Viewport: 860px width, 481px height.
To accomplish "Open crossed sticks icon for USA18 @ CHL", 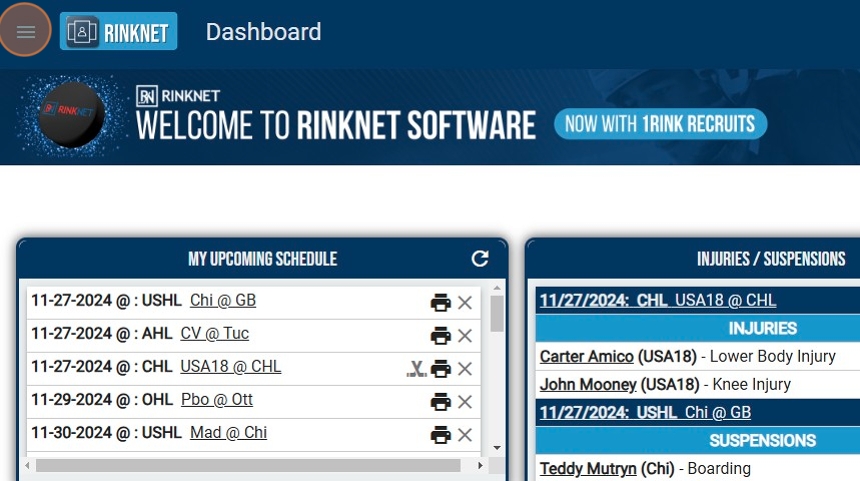I will click(416, 369).
